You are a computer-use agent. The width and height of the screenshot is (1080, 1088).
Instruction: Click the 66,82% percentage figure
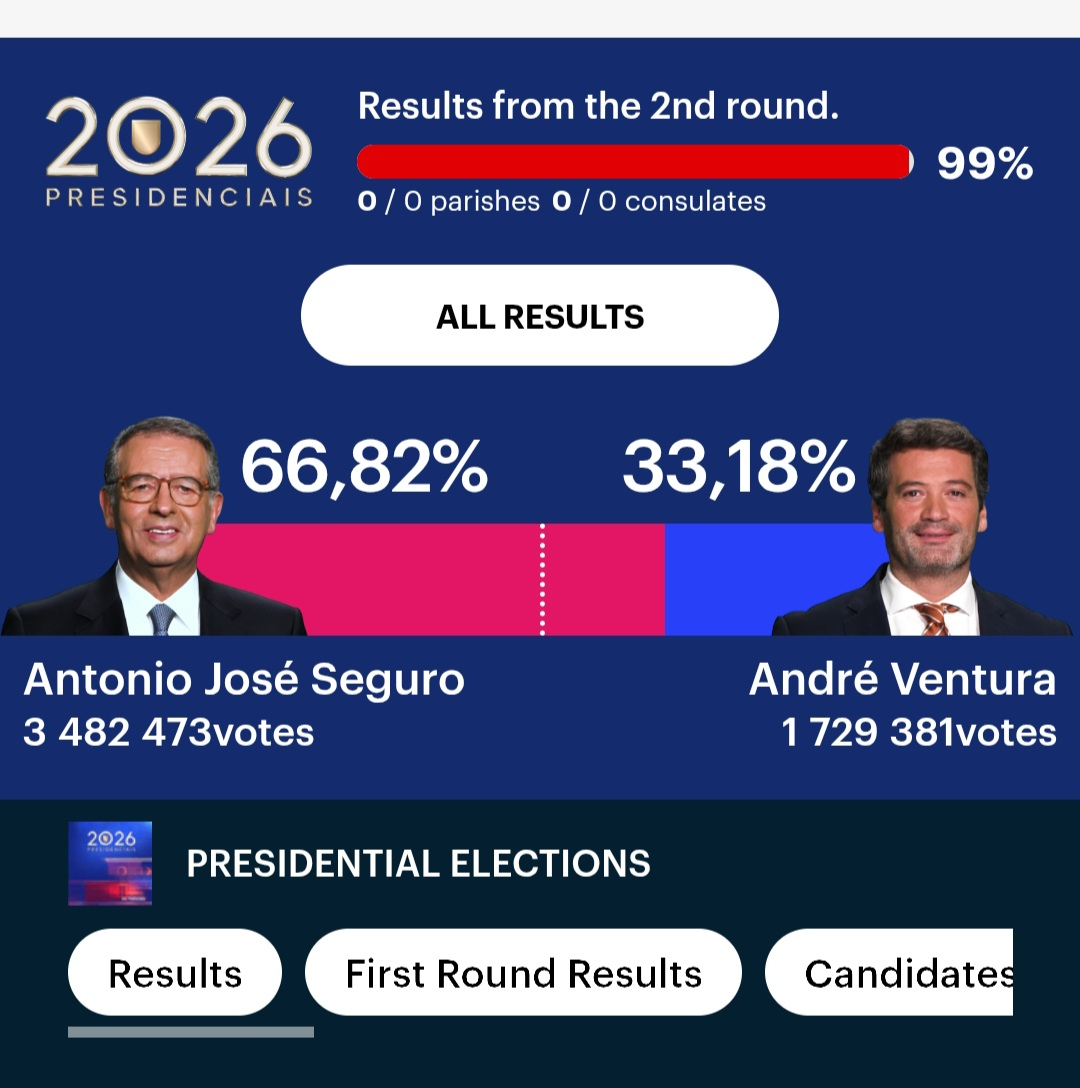click(x=364, y=467)
